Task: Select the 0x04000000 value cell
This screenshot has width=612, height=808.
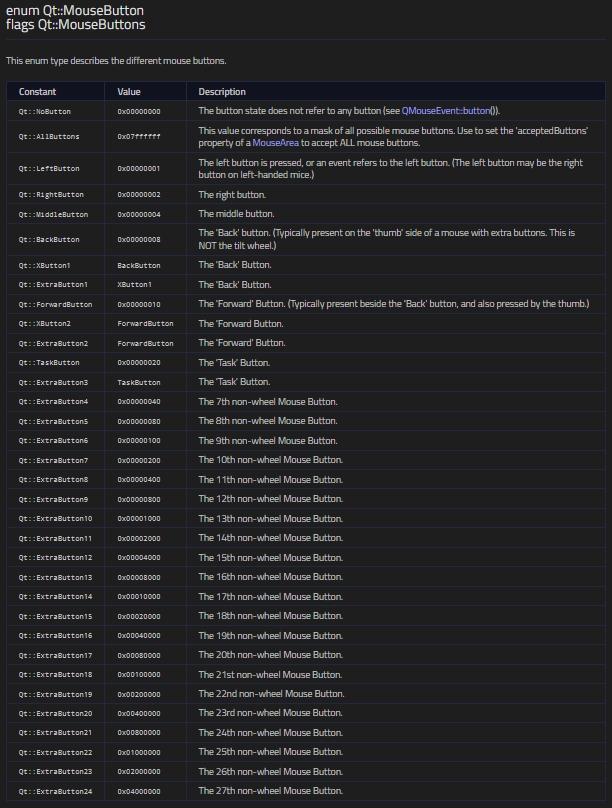Action: click(x=139, y=792)
